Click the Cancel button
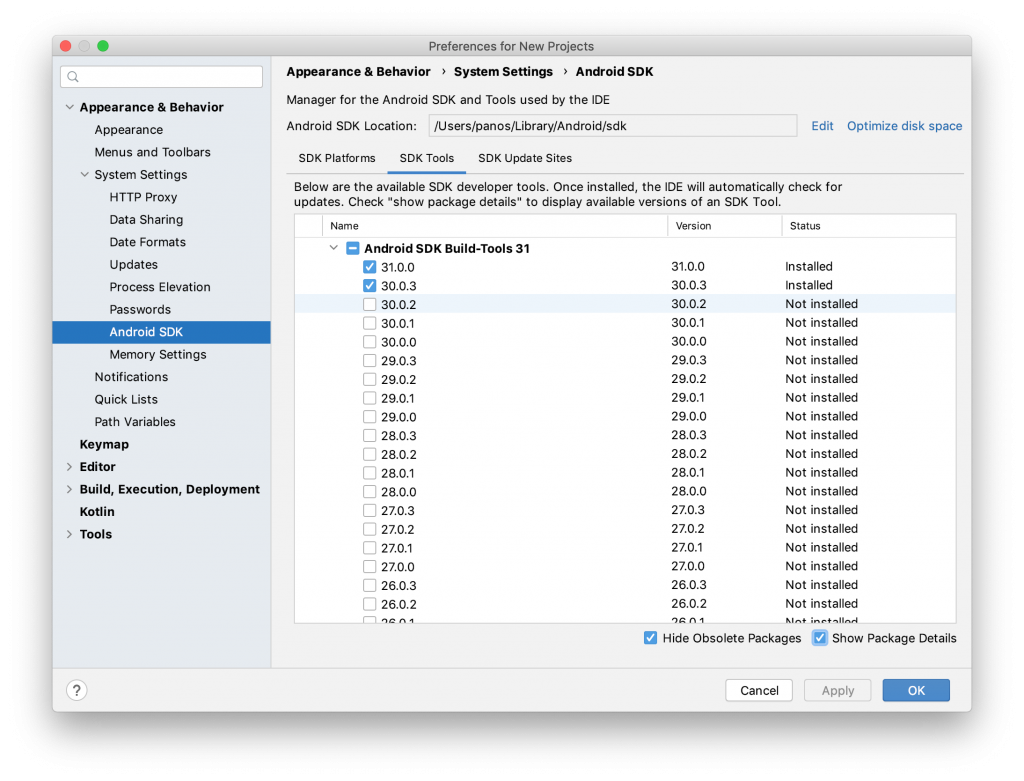The width and height of the screenshot is (1024, 781). pos(759,690)
